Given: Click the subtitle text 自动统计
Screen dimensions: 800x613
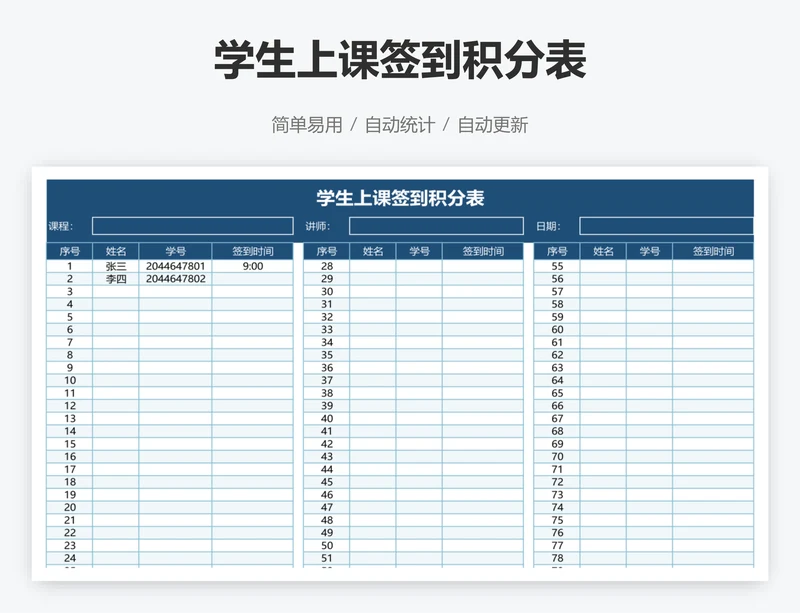Looking at the screenshot, I should click(x=399, y=125).
